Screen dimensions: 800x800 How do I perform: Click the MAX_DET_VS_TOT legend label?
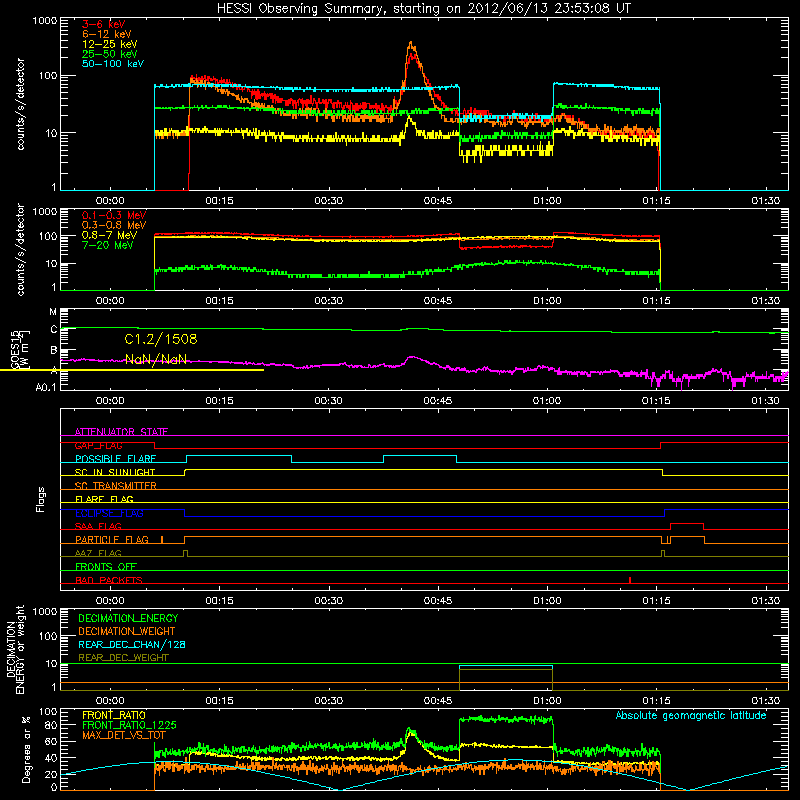pos(124,735)
